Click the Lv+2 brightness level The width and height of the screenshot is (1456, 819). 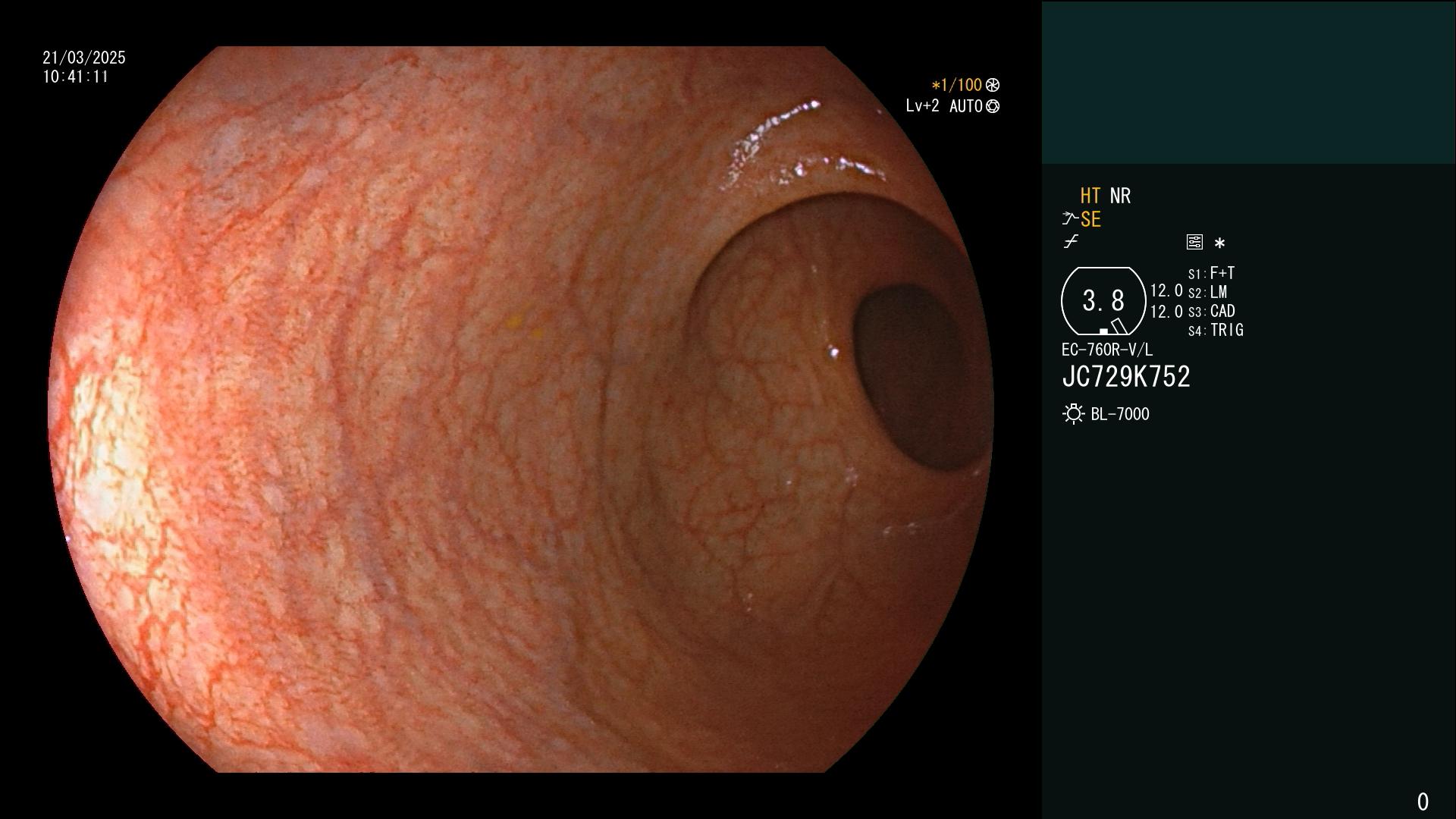(923, 106)
